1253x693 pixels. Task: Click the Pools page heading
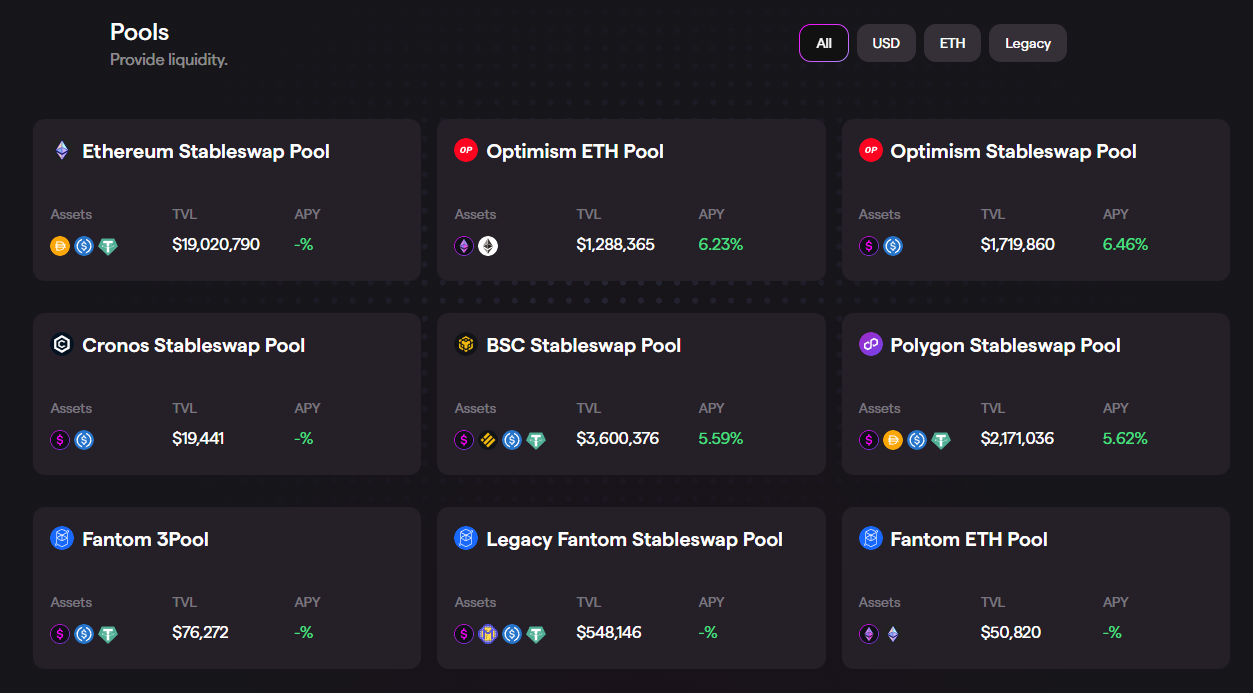pyautogui.click(x=140, y=32)
